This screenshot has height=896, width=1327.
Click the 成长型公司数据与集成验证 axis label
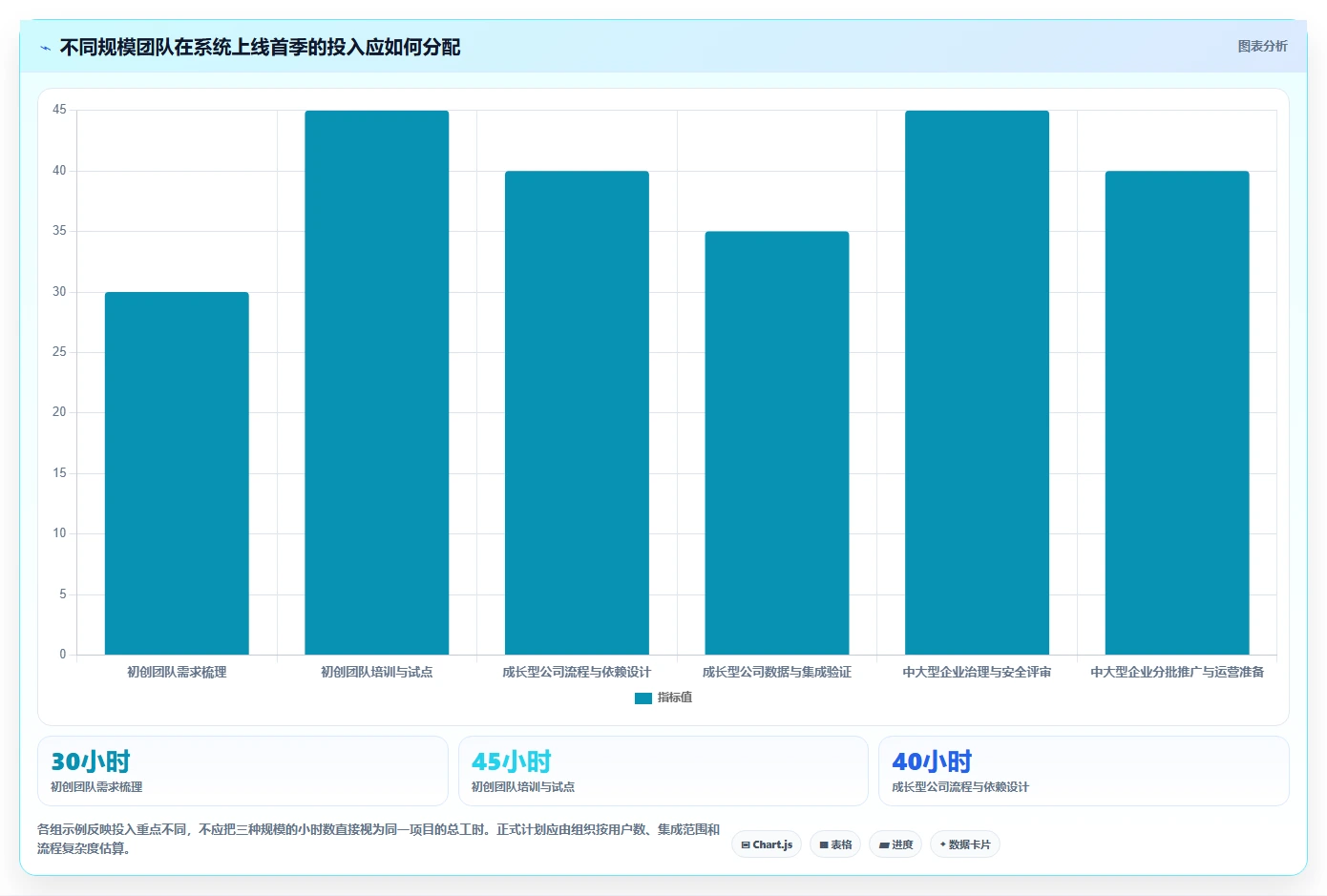777,672
